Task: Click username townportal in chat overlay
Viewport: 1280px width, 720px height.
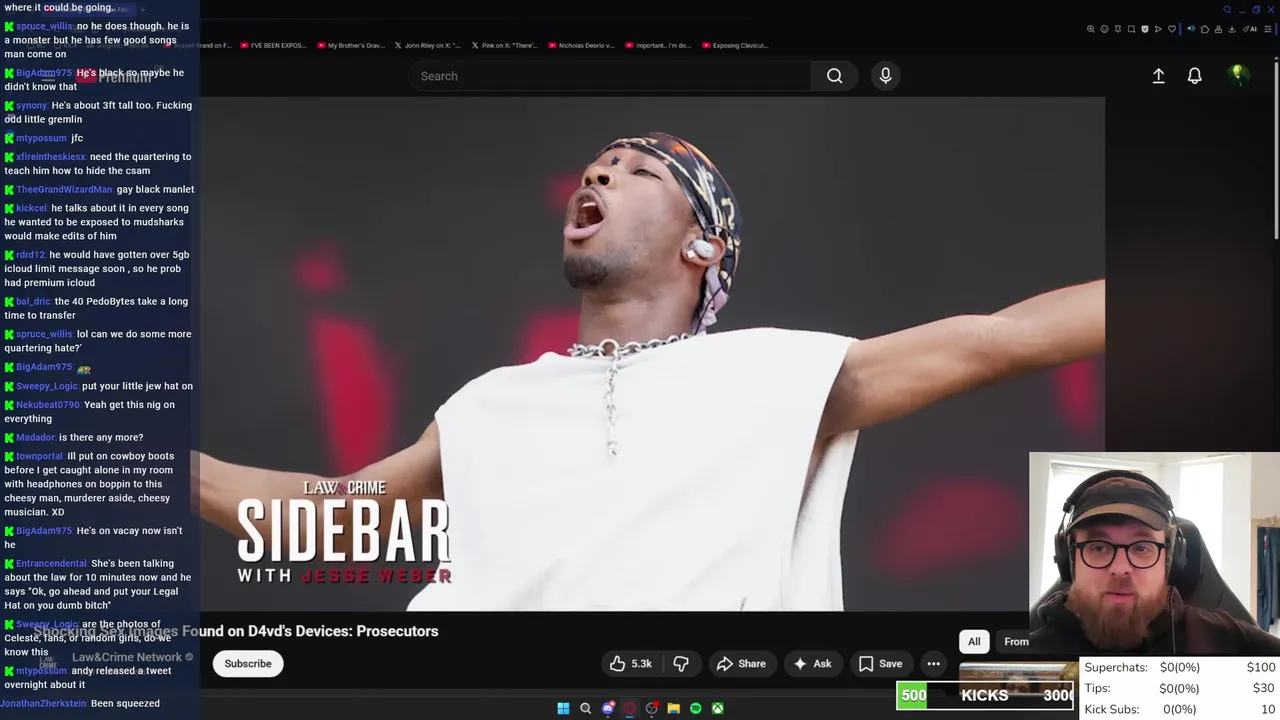Action: coord(39,456)
